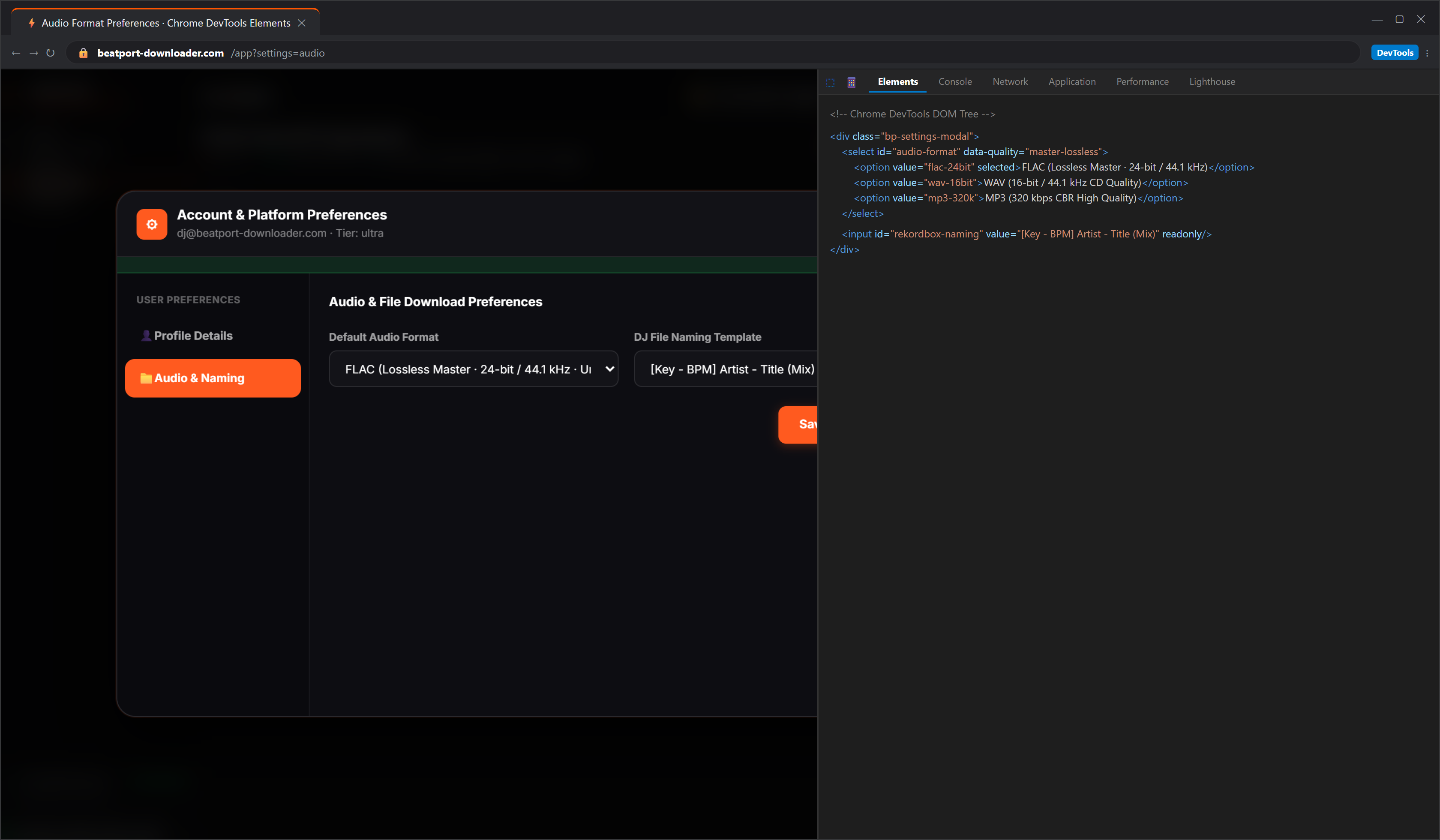Reload the page with the refresh icon
The image size is (1440, 840).
point(50,53)
